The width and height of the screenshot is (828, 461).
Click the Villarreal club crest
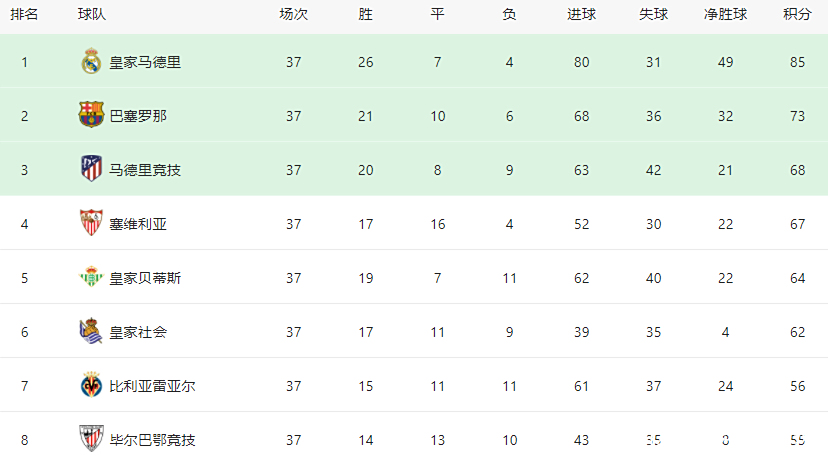point(91,385)
